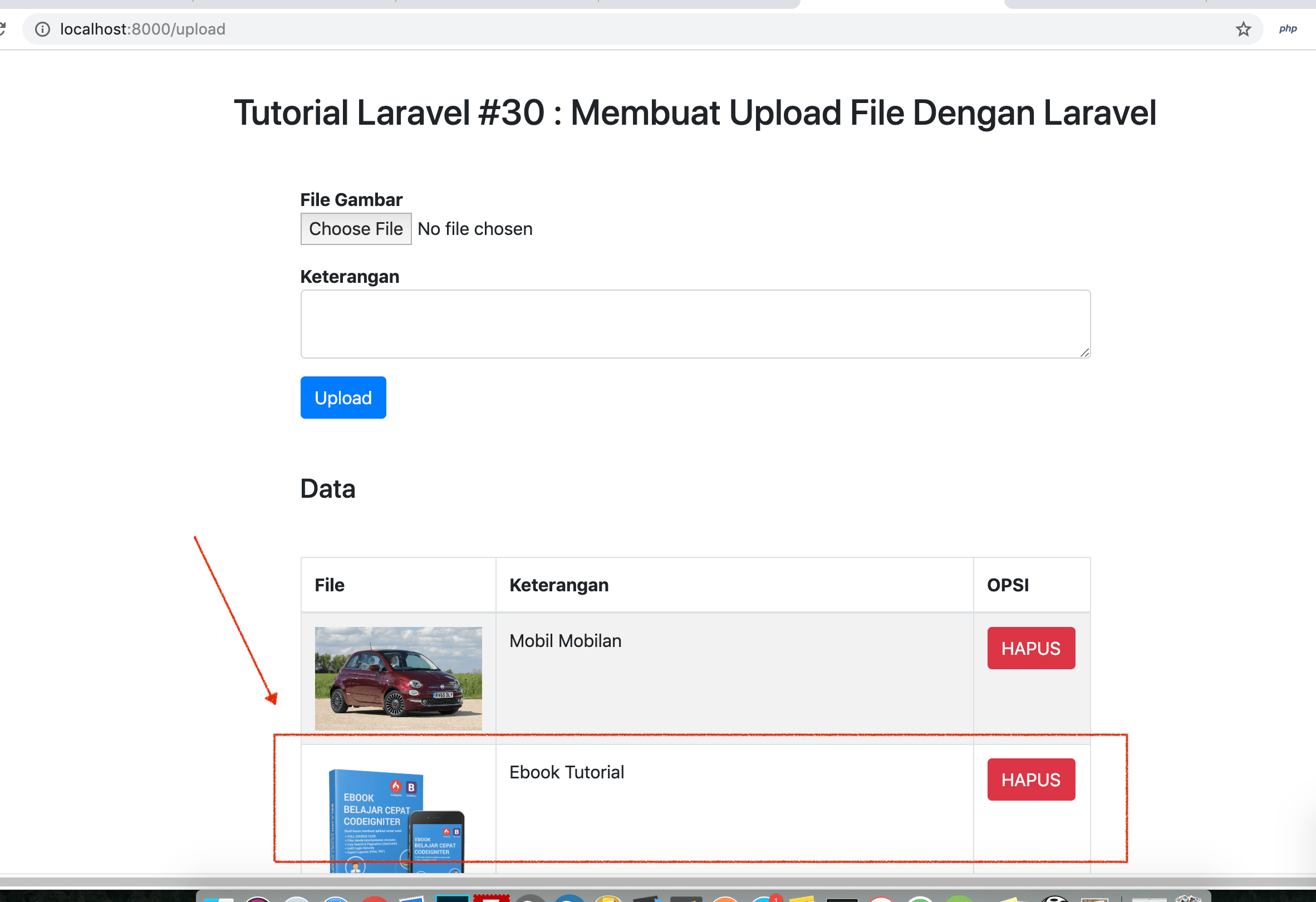1316x902 pixels.
Task: Click the dock icon with red notification badge
Action: click(x=764, y=899)
